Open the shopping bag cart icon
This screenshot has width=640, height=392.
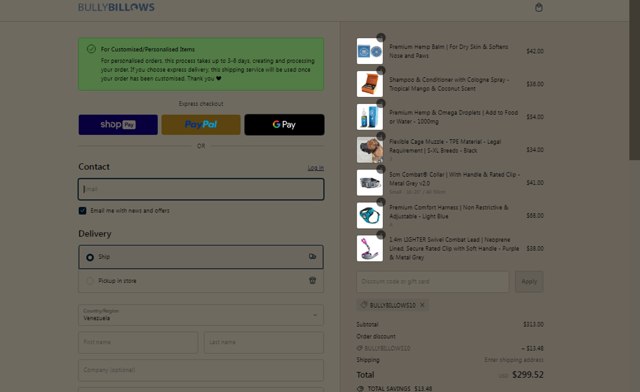coord(539,7)
